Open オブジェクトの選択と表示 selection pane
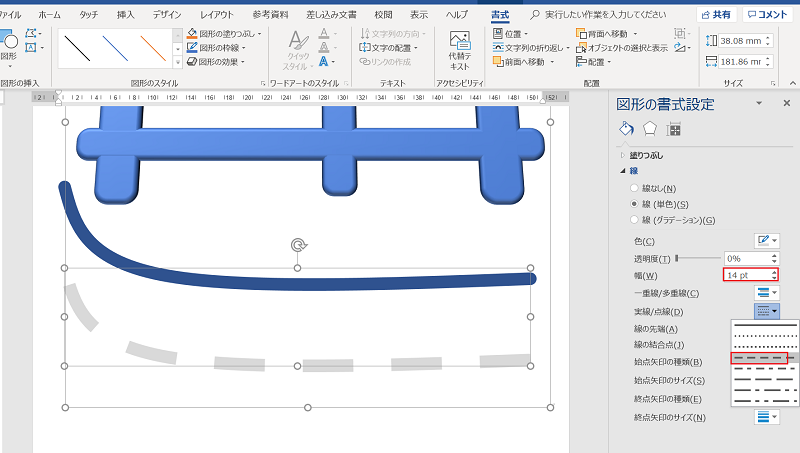Image resolution: width=800 pixels, height=453 pixels. [x=621, y=47]
